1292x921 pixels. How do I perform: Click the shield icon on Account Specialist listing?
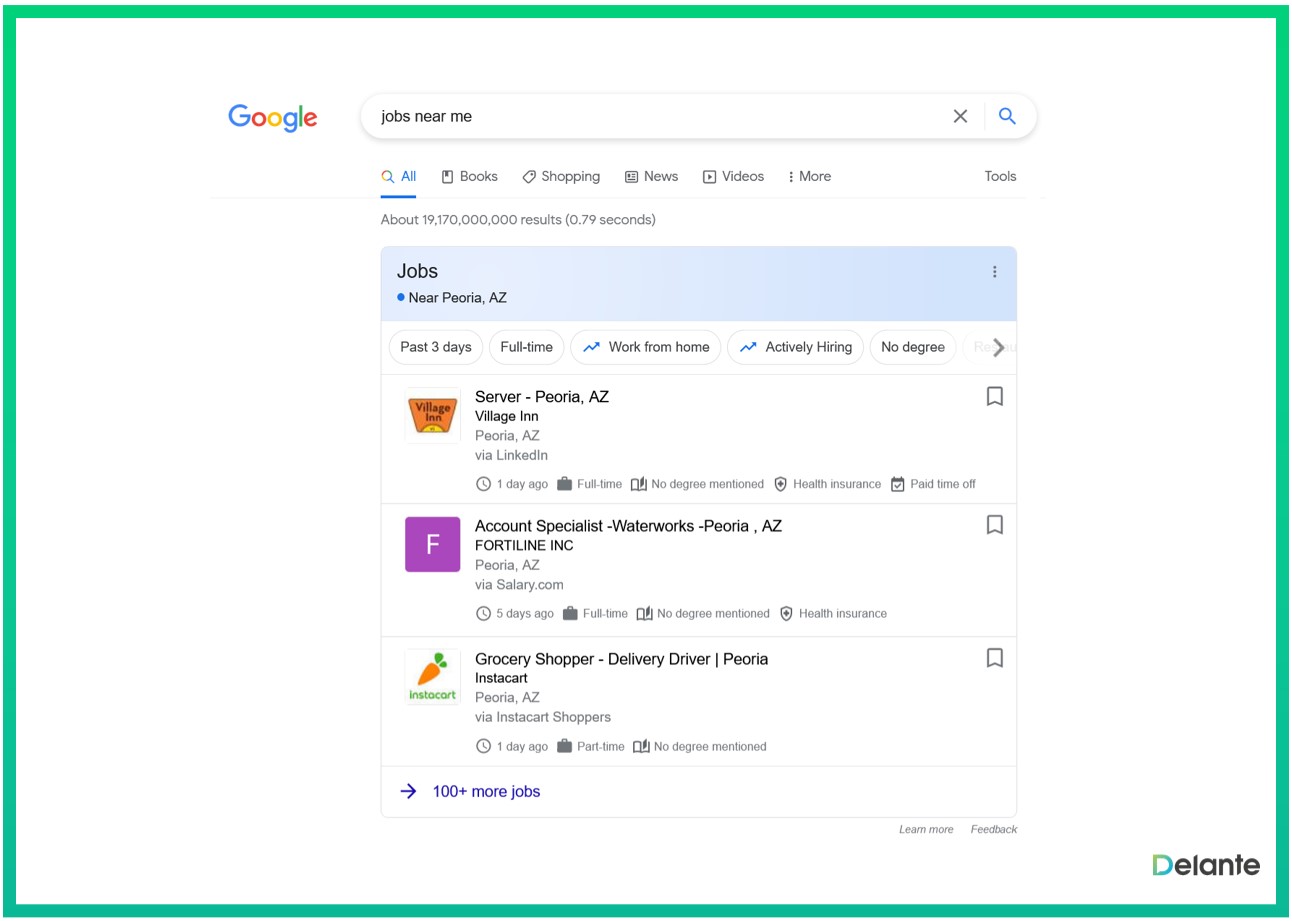(x=786, y=614)
